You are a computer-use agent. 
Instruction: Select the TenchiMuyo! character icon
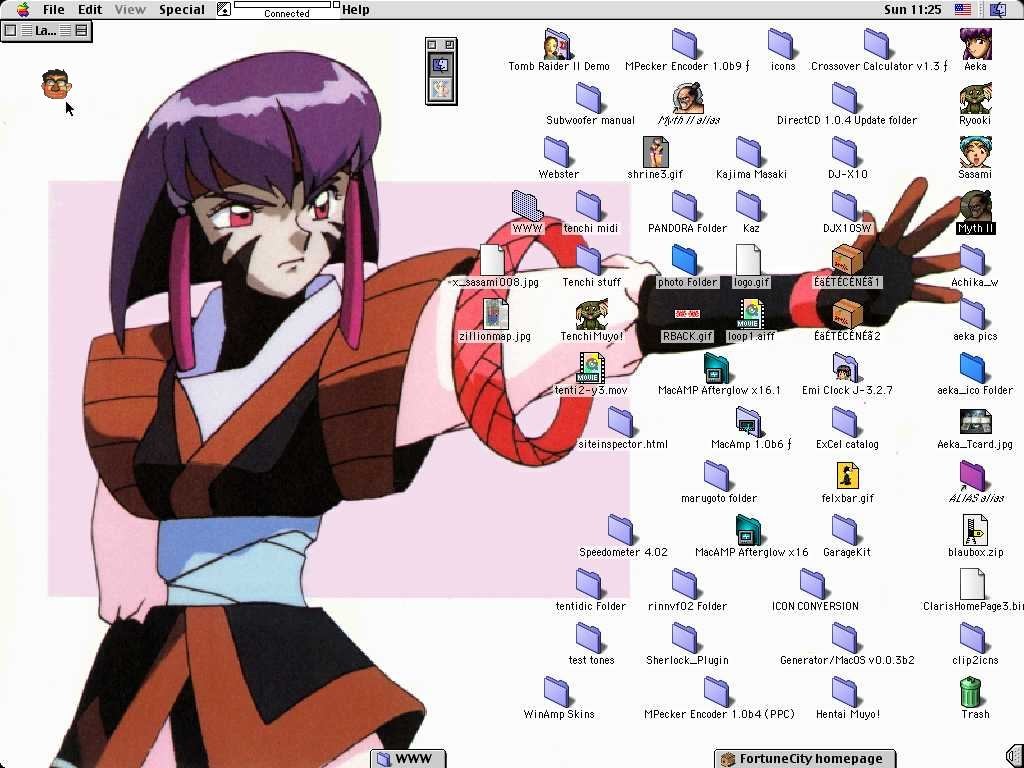point(592,314)
